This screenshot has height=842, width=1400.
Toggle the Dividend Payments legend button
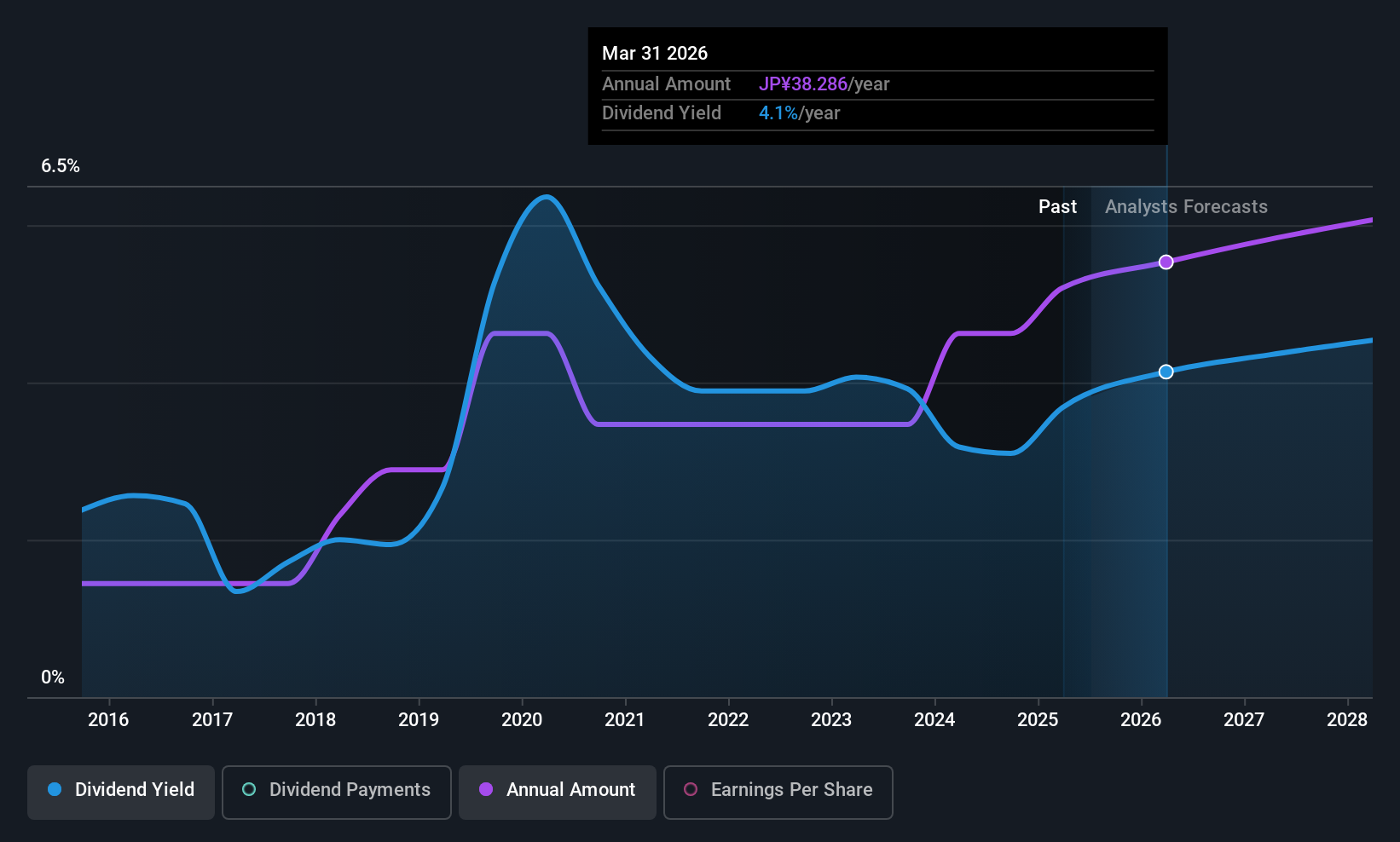[337, 793]
